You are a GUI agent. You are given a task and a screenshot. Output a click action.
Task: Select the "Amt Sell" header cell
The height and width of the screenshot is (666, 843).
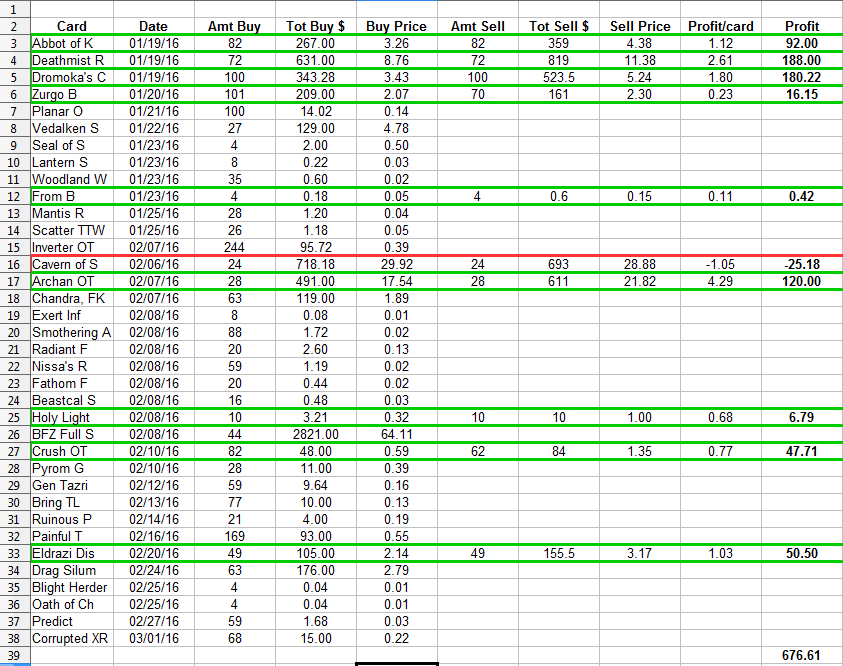tap(478, 26)
